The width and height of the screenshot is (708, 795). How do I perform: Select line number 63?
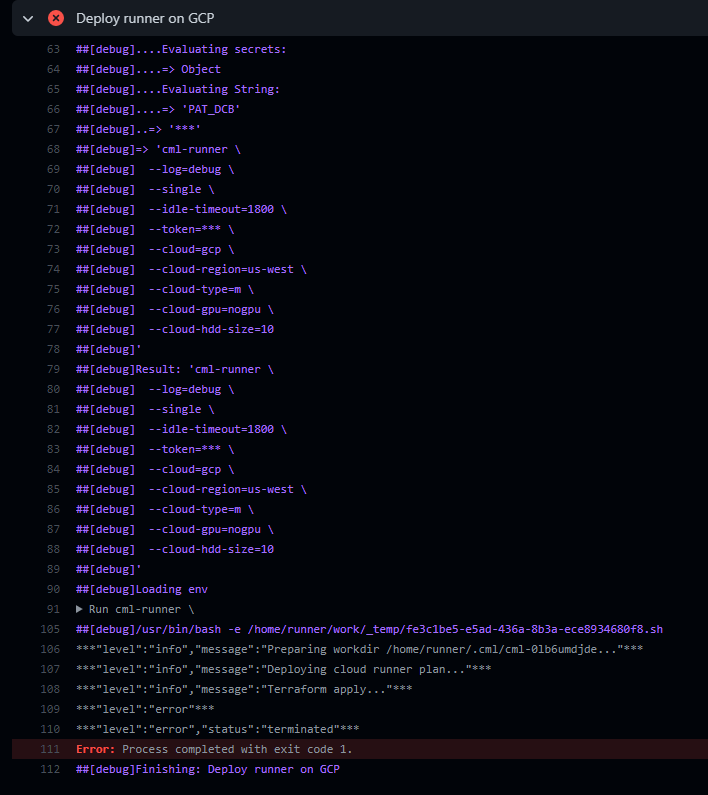point(53,49)
